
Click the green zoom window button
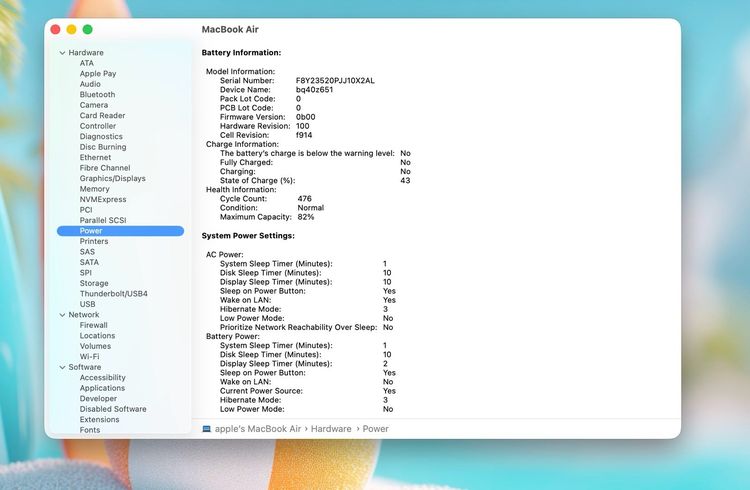[88, 29]
